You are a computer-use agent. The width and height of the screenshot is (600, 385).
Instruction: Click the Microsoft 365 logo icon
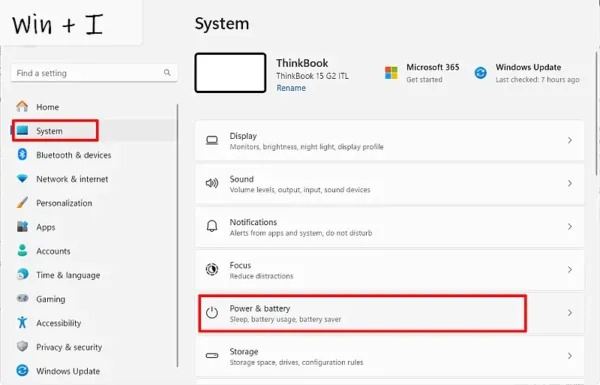click(x=391, y=73)
